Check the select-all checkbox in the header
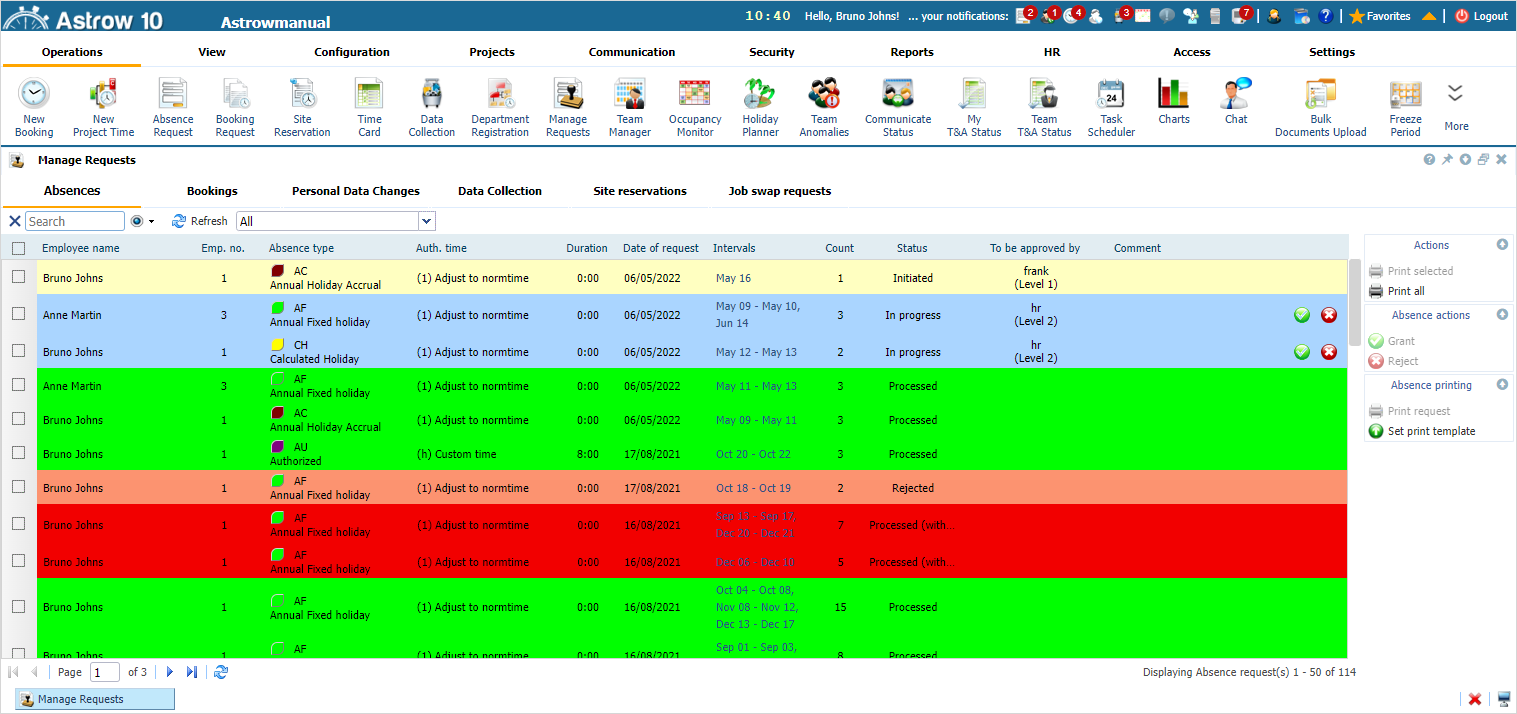Viewport: 1517px width, 714px height. [x=17, y=247]
